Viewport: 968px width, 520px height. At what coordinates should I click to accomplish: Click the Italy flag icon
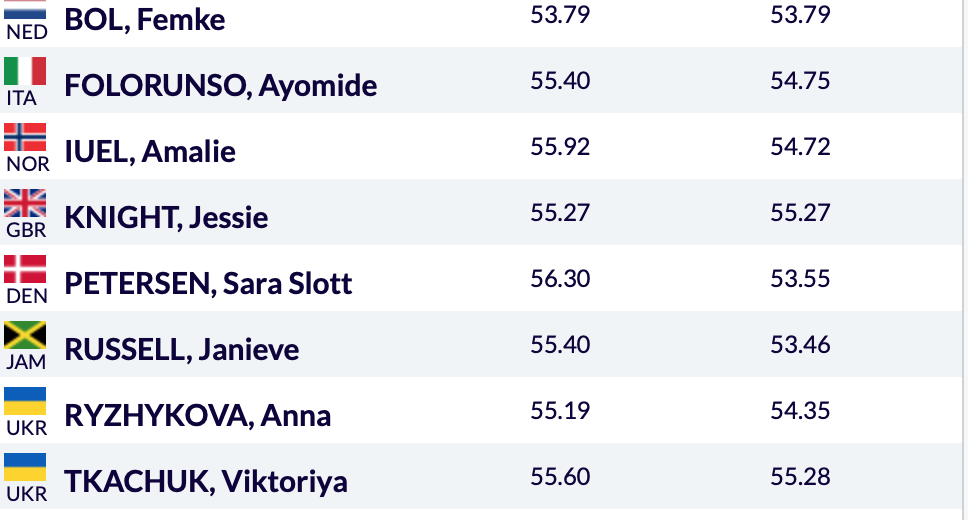25,71
